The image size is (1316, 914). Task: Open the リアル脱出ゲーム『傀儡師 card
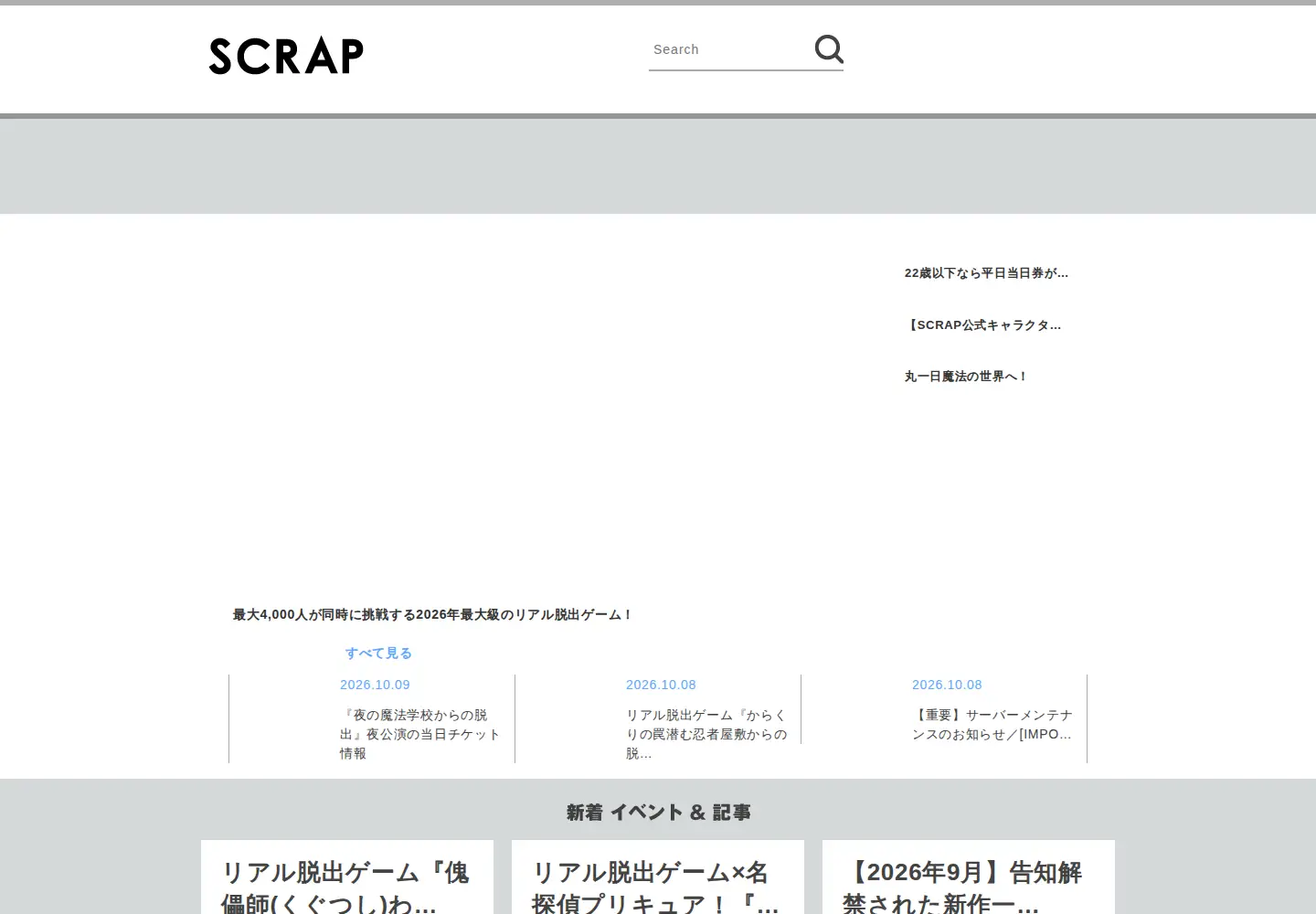347,877
